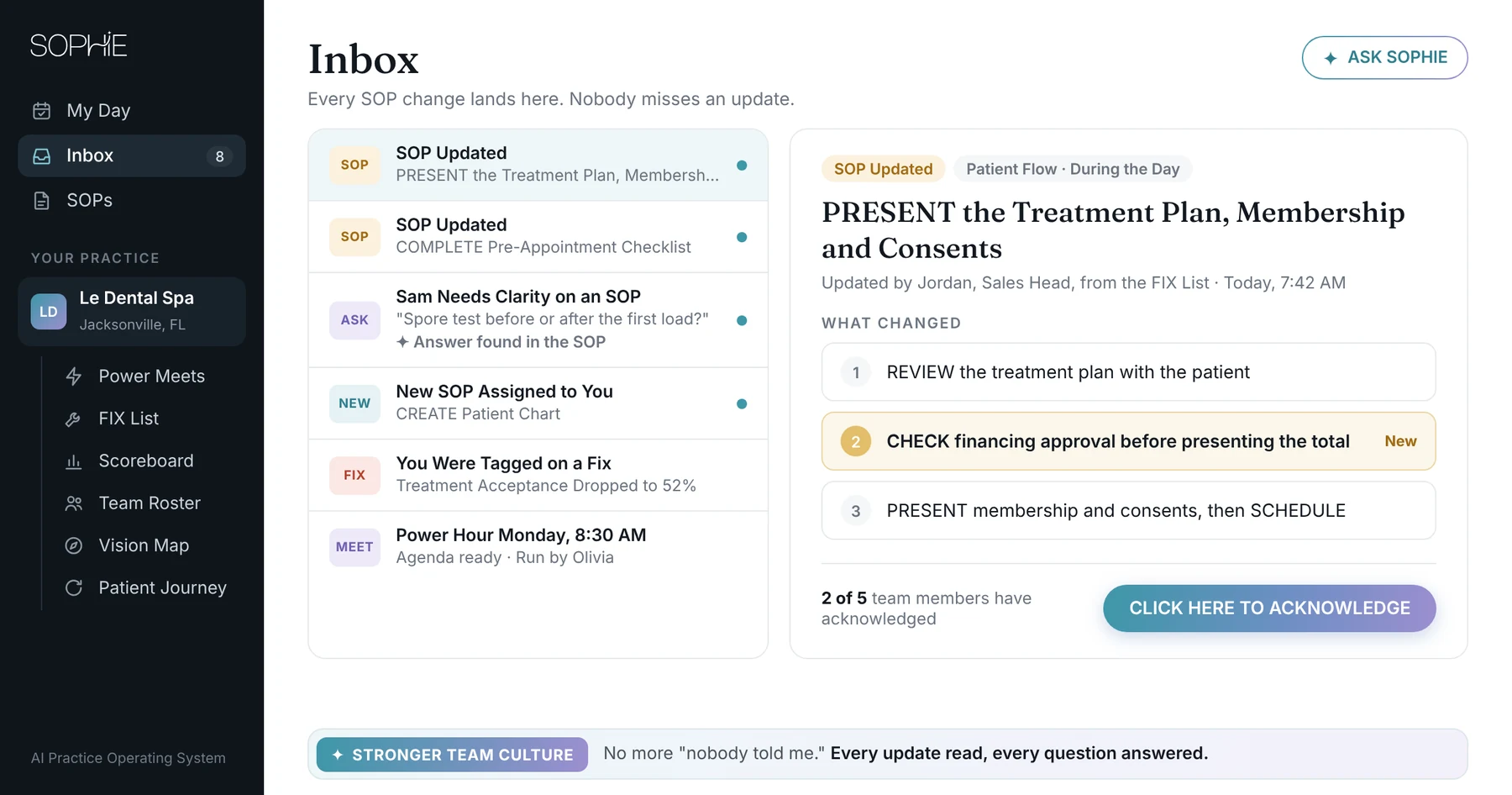Open FIX List wrench icon
The height and width of the screenshot is (795, 1512).
click(74, 419)
